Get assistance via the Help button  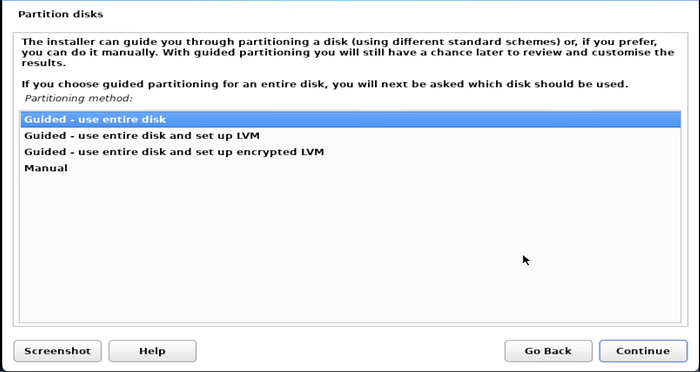point(152,351)
